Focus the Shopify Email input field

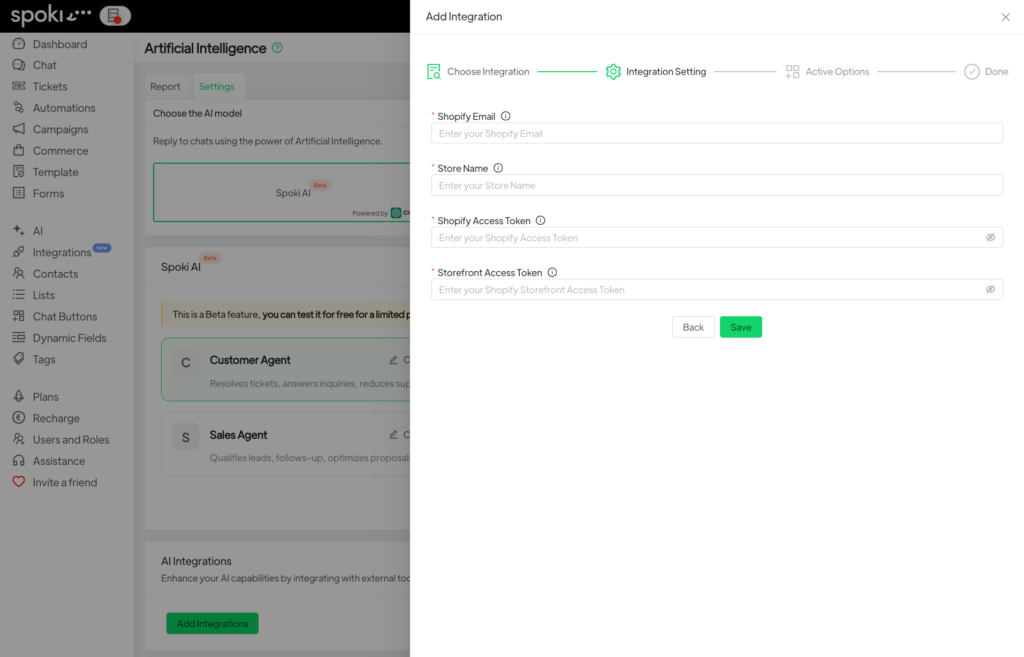pos(716,134)
